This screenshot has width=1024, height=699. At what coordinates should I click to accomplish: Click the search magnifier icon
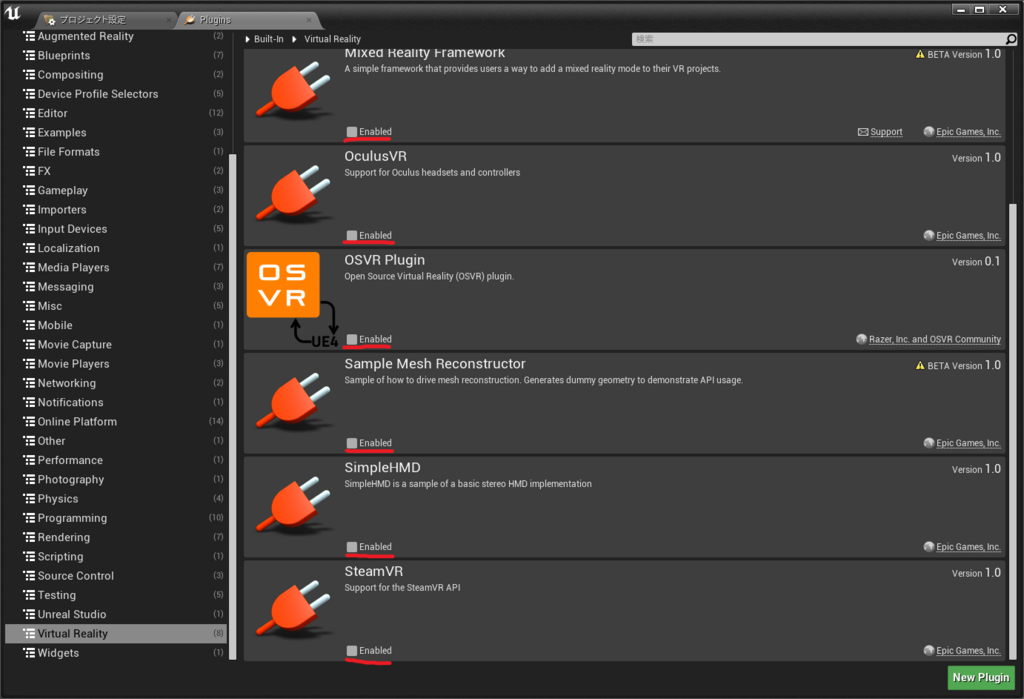point(1011,39)
